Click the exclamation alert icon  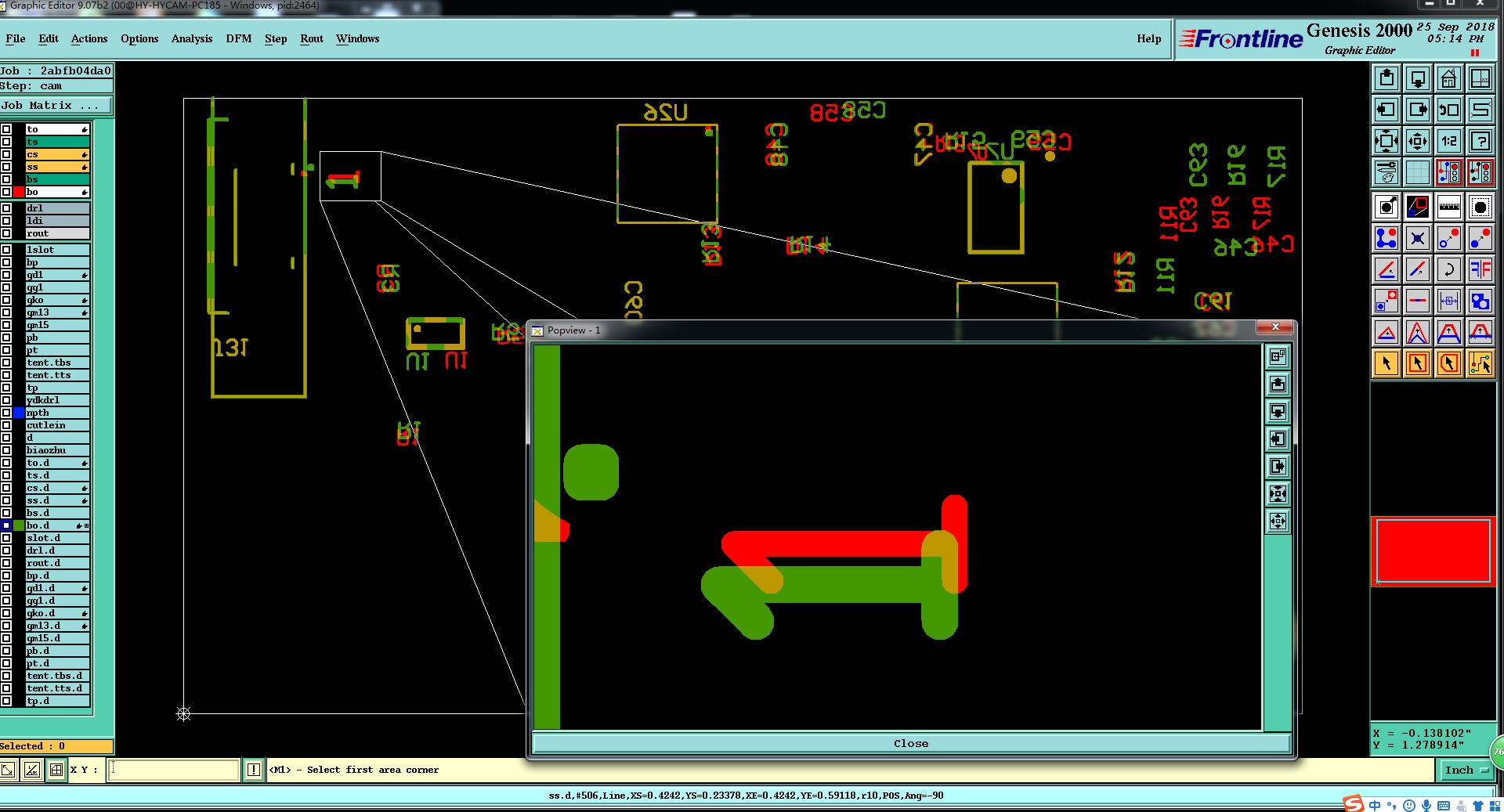(254, 770)
